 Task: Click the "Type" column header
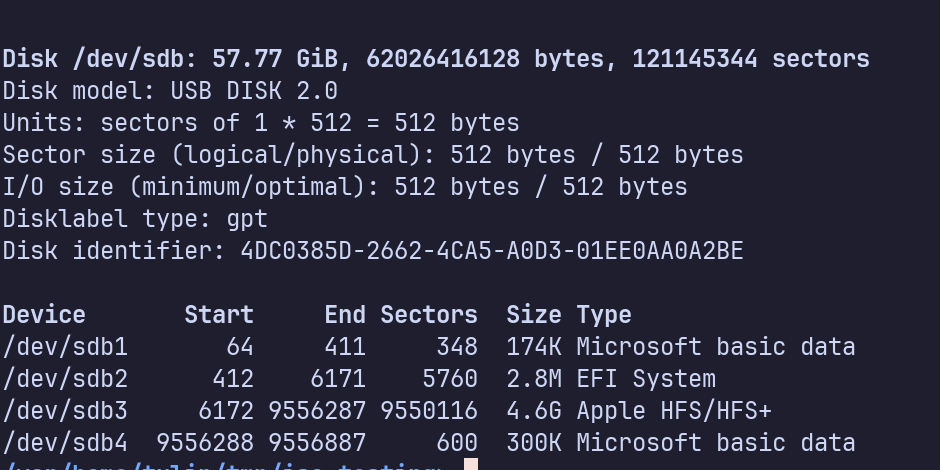click(x=604, y=315)
